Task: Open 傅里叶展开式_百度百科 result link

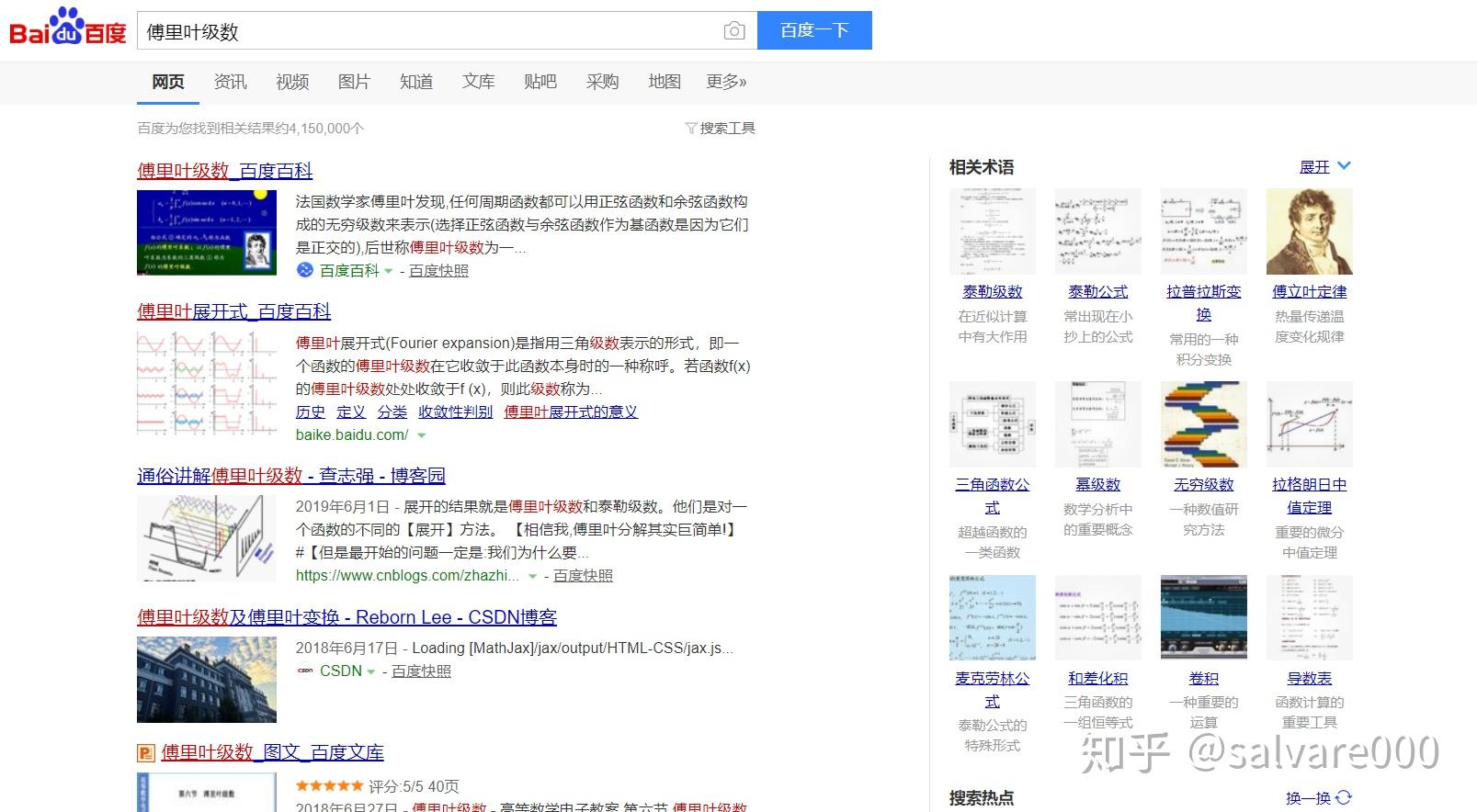Action: pos(234,311)
